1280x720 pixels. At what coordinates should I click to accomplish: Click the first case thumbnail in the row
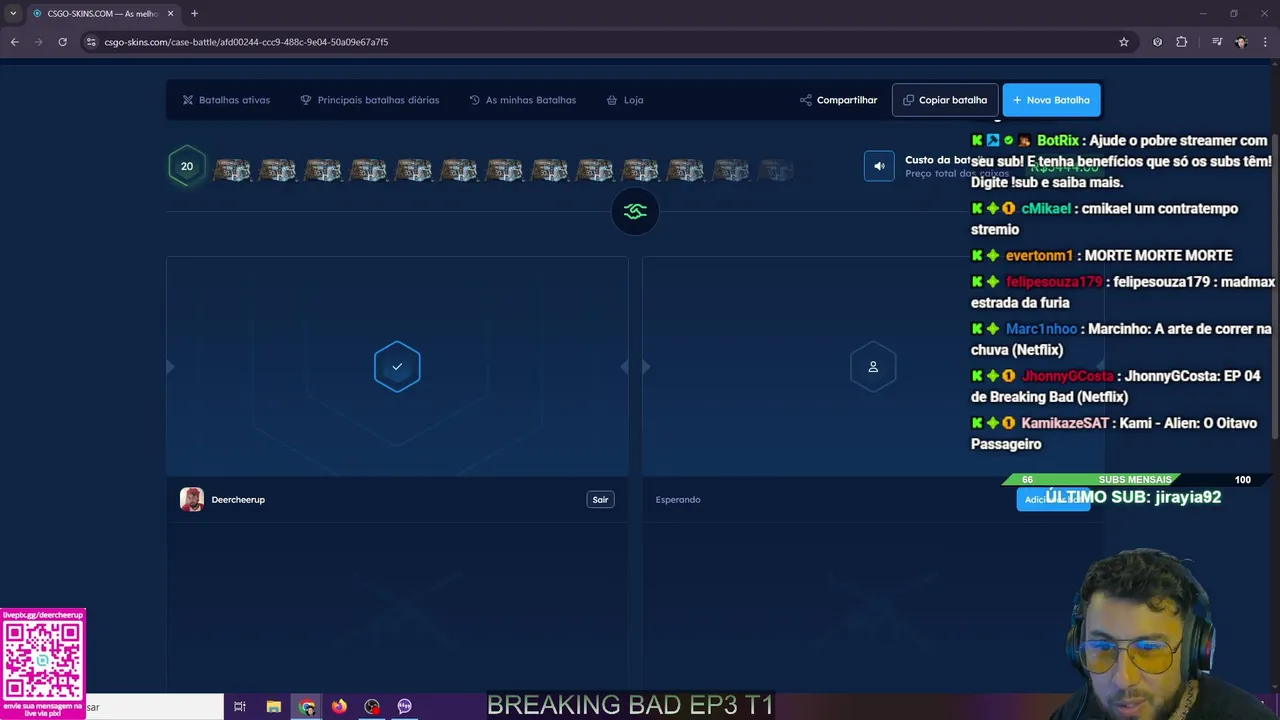232,170
